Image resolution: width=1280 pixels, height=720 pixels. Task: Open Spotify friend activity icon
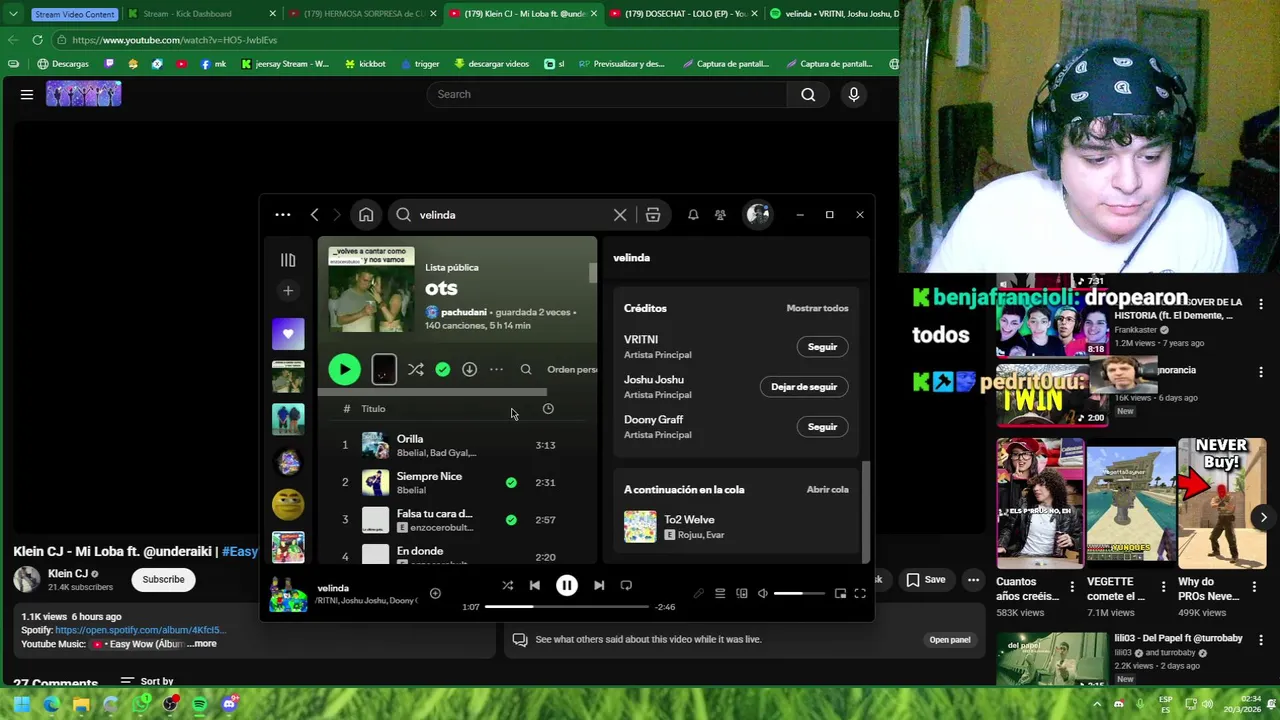click(x=720, y=215)
